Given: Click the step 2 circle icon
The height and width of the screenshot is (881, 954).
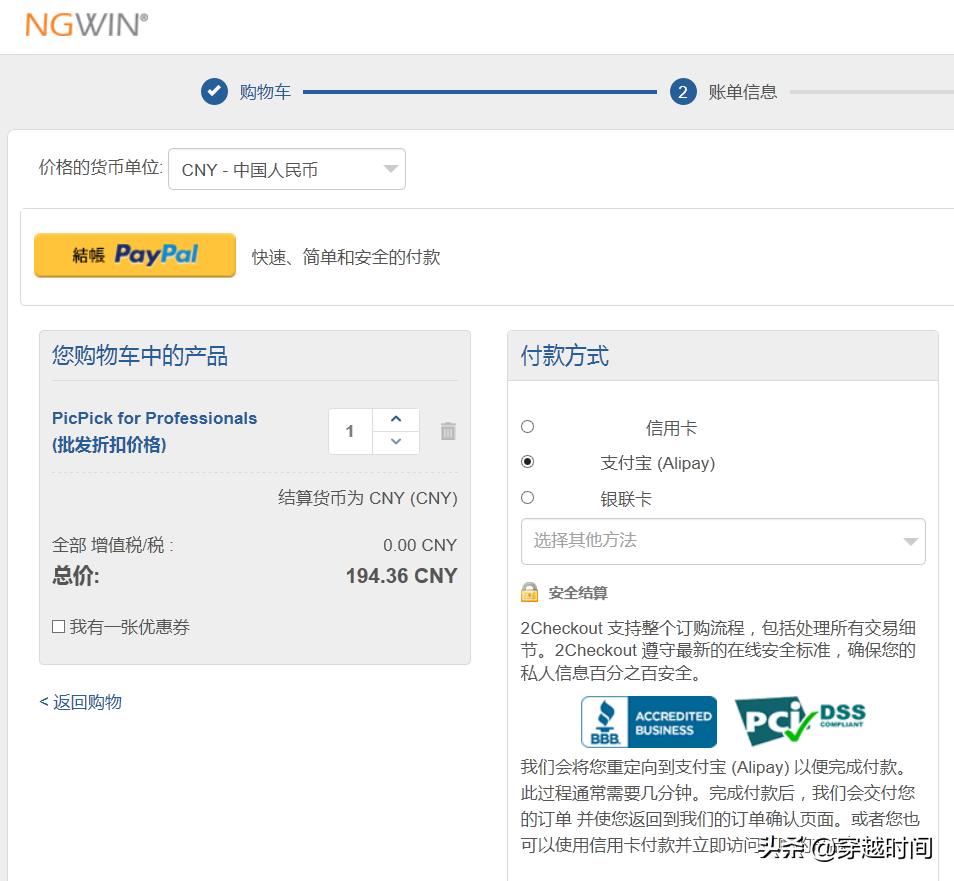Looking at the screenshot, I should tap(683, 91).
